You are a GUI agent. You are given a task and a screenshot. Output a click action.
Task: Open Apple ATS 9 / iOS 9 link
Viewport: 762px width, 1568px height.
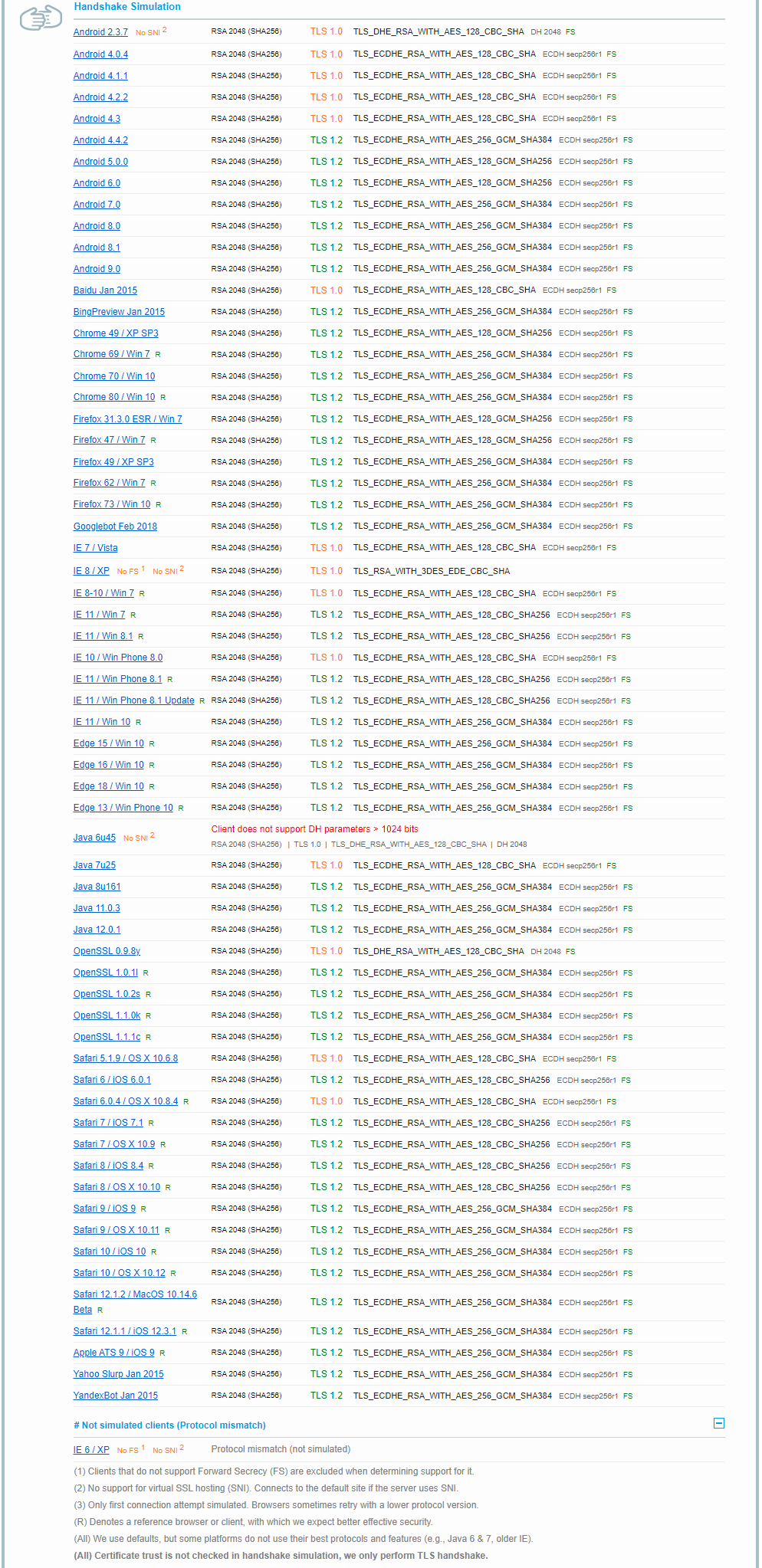(x=113, y=1353)
